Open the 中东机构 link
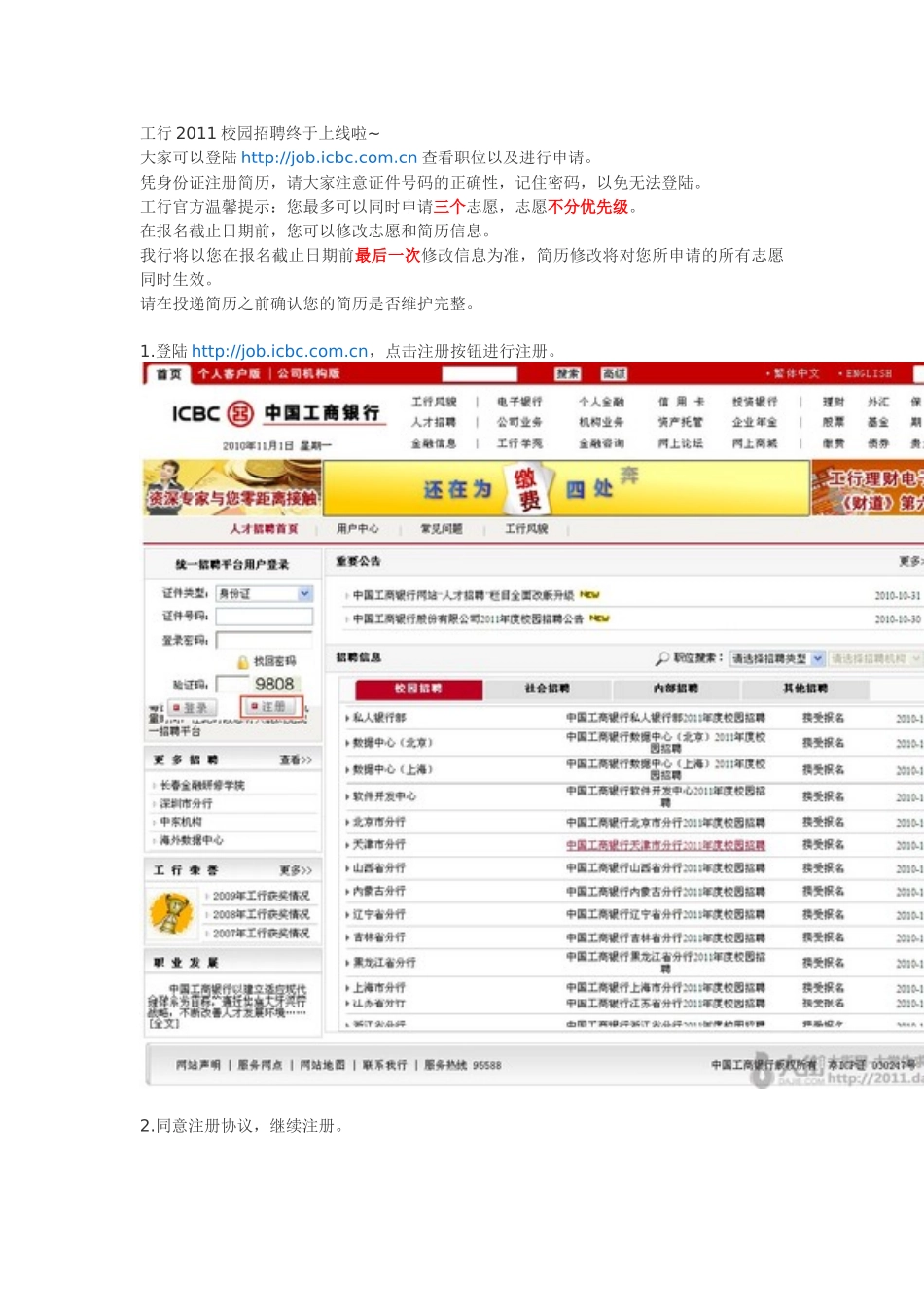Image resolution: width=924 pixels, height=1307 pixels. (181, 822)
